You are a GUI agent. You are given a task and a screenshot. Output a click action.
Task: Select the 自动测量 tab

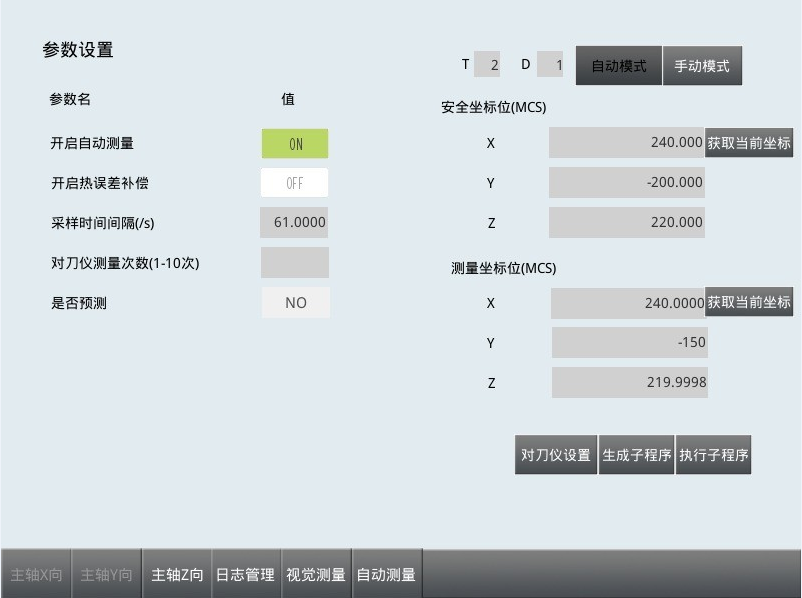click(387, 575)
